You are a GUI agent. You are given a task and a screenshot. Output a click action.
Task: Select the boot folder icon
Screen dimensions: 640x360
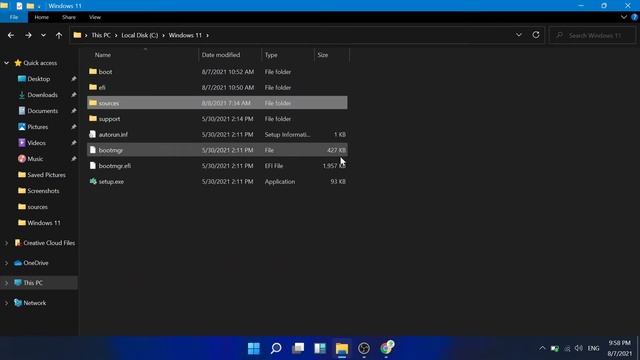pos(93,71)
